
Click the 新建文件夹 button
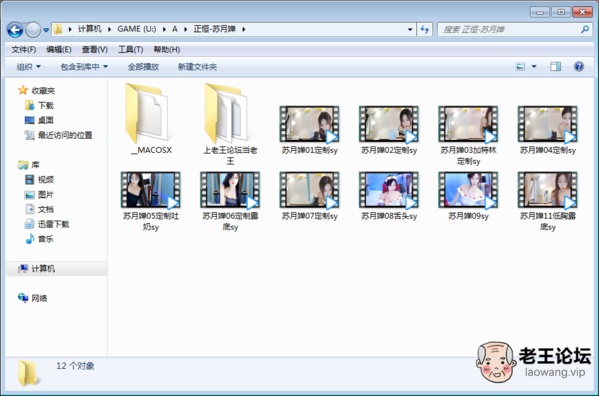(197, 67)
